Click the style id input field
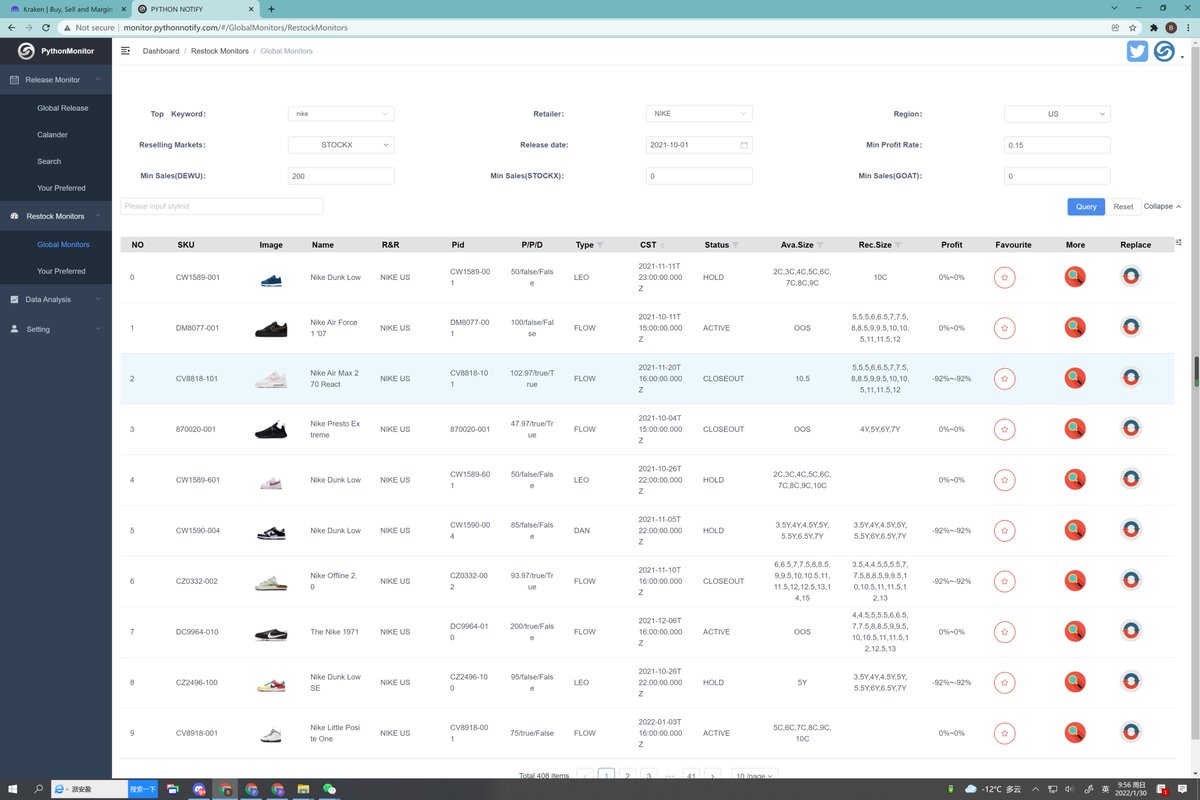Viewport: 1200px width, 800px height. pyautogui.click(x=222, y=206)
